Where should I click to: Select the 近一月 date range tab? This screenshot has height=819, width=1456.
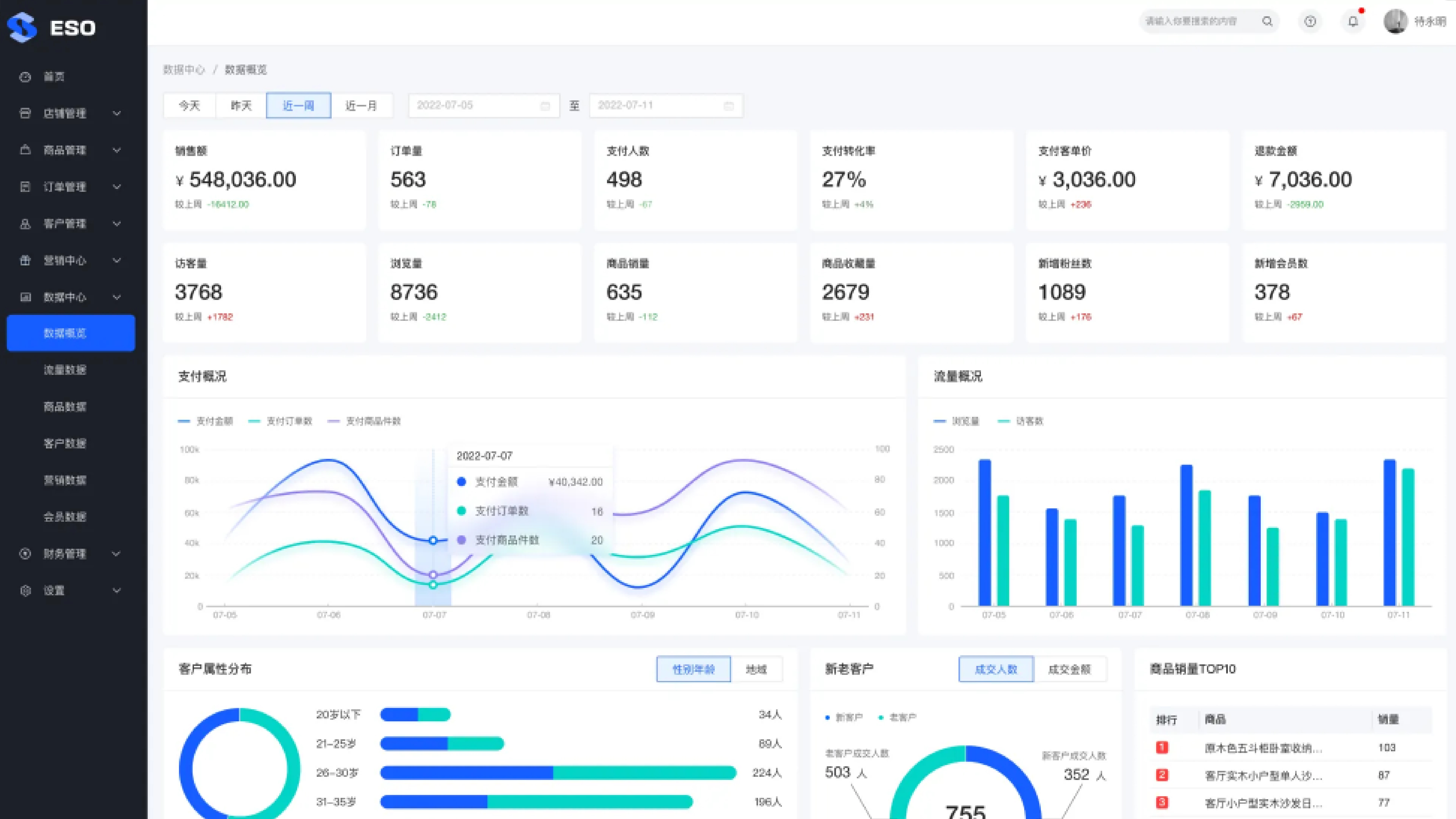[x=362, y=106]
